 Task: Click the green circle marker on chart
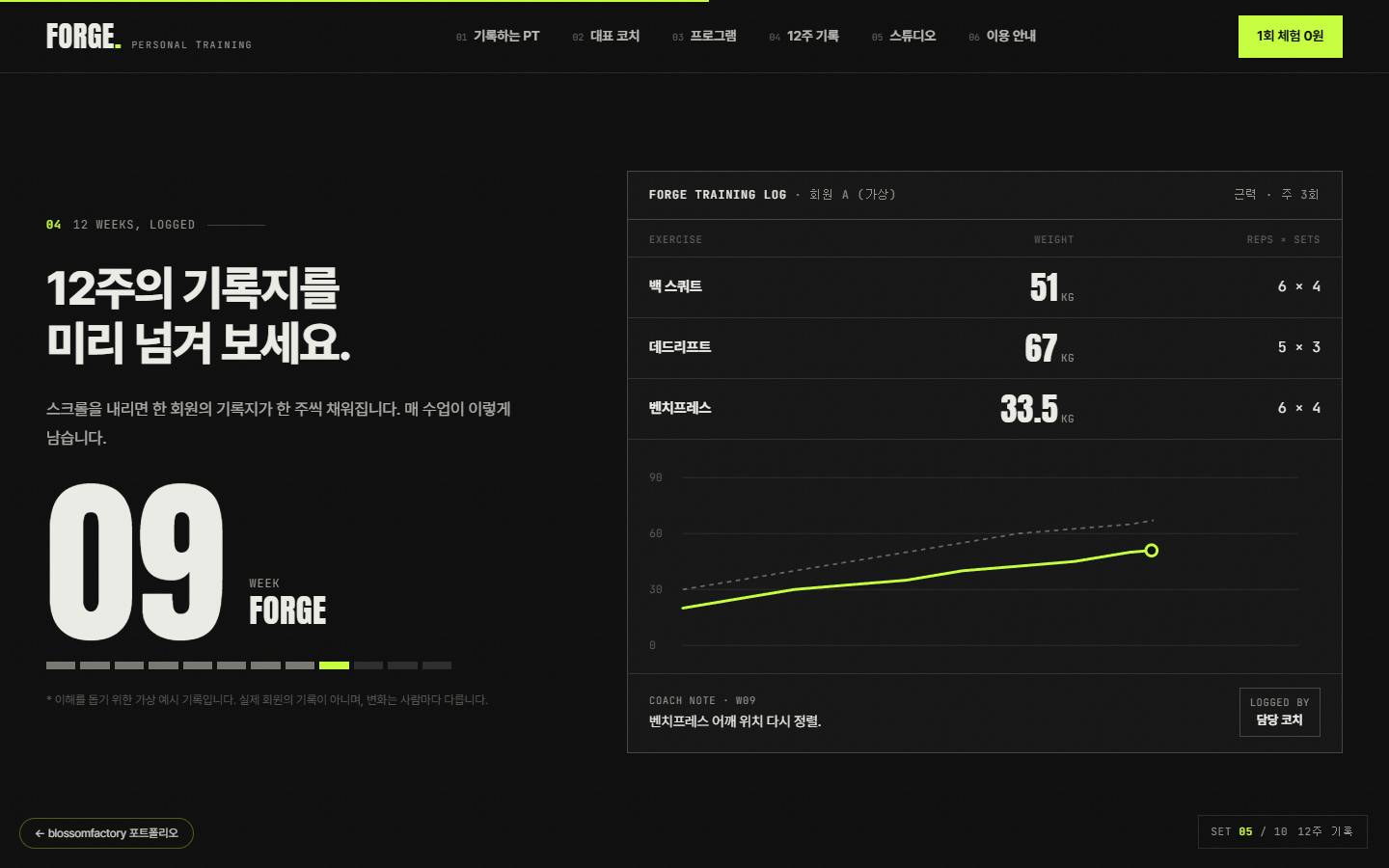click(x=1151, y=551)
